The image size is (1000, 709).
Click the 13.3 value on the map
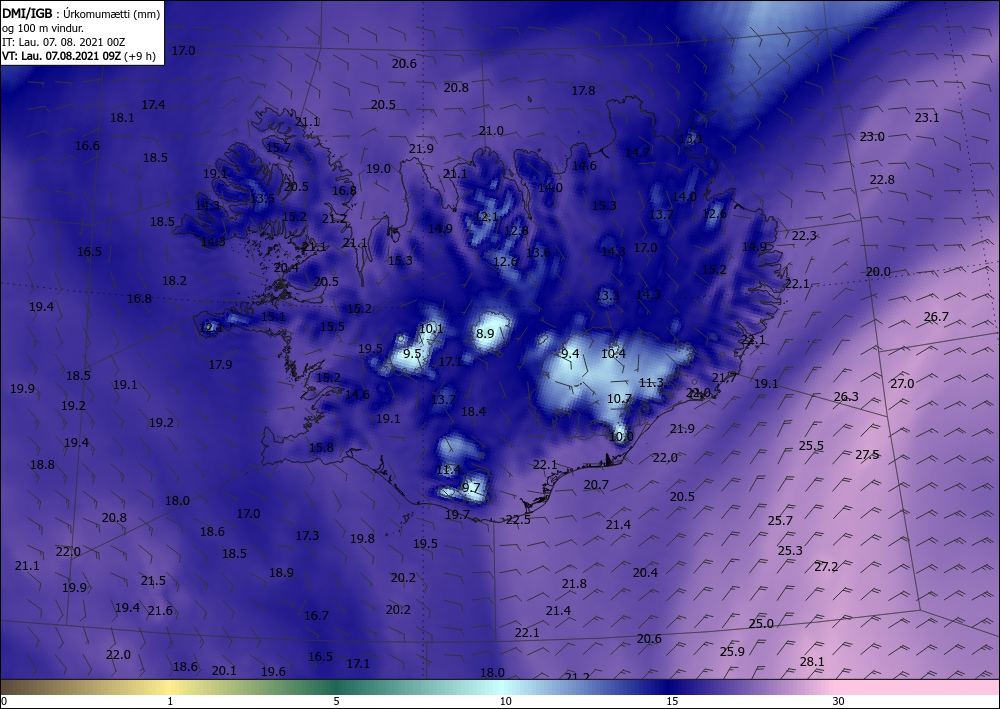click(607, 296)
